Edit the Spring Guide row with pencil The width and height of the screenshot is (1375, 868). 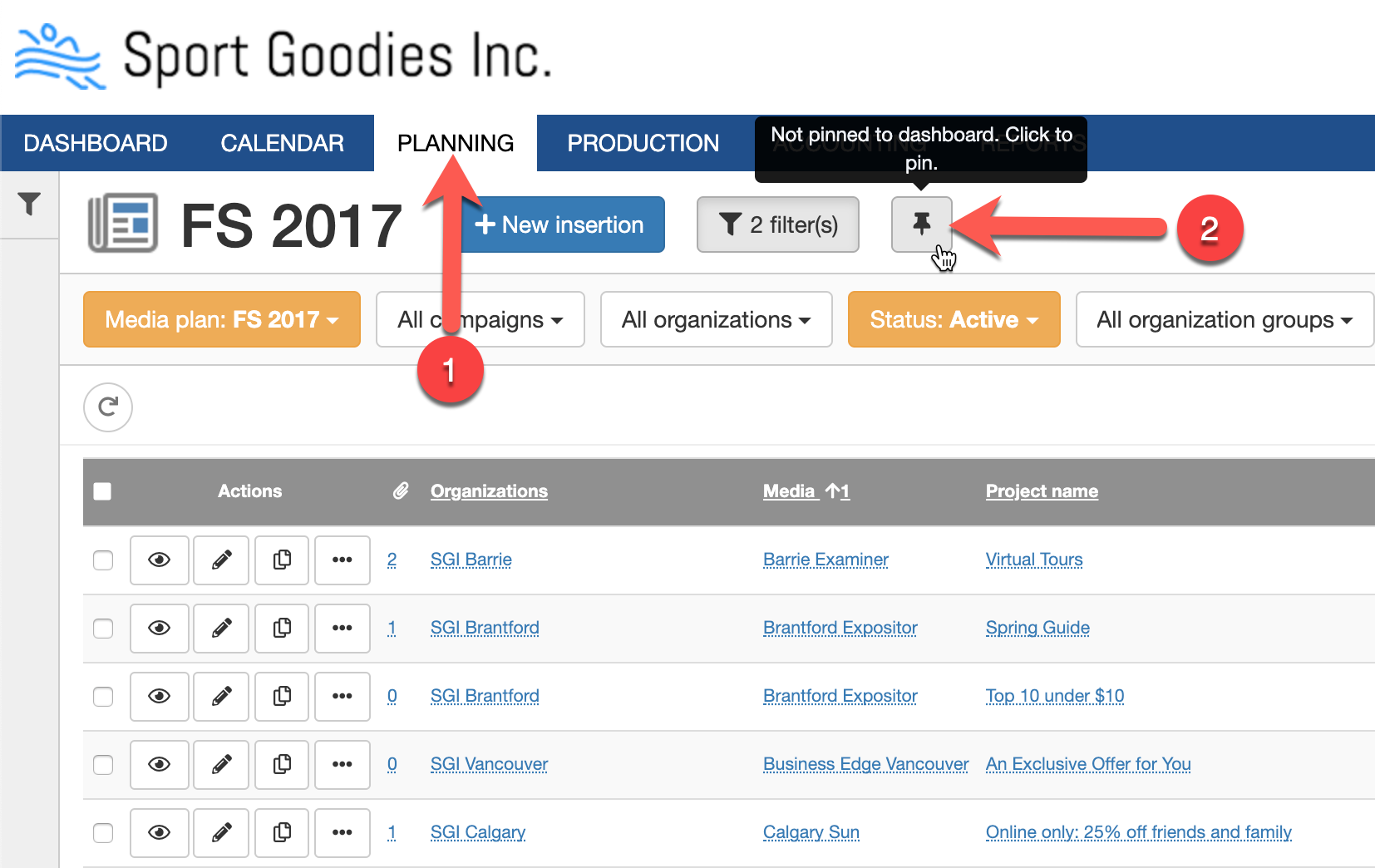[221, 628]
